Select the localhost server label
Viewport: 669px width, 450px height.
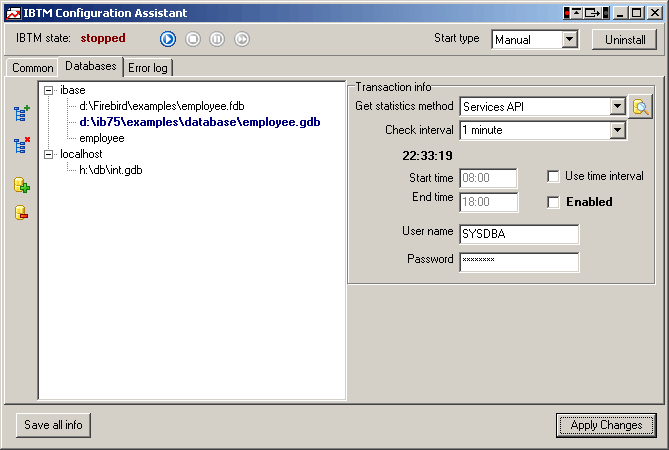(81, 154)
